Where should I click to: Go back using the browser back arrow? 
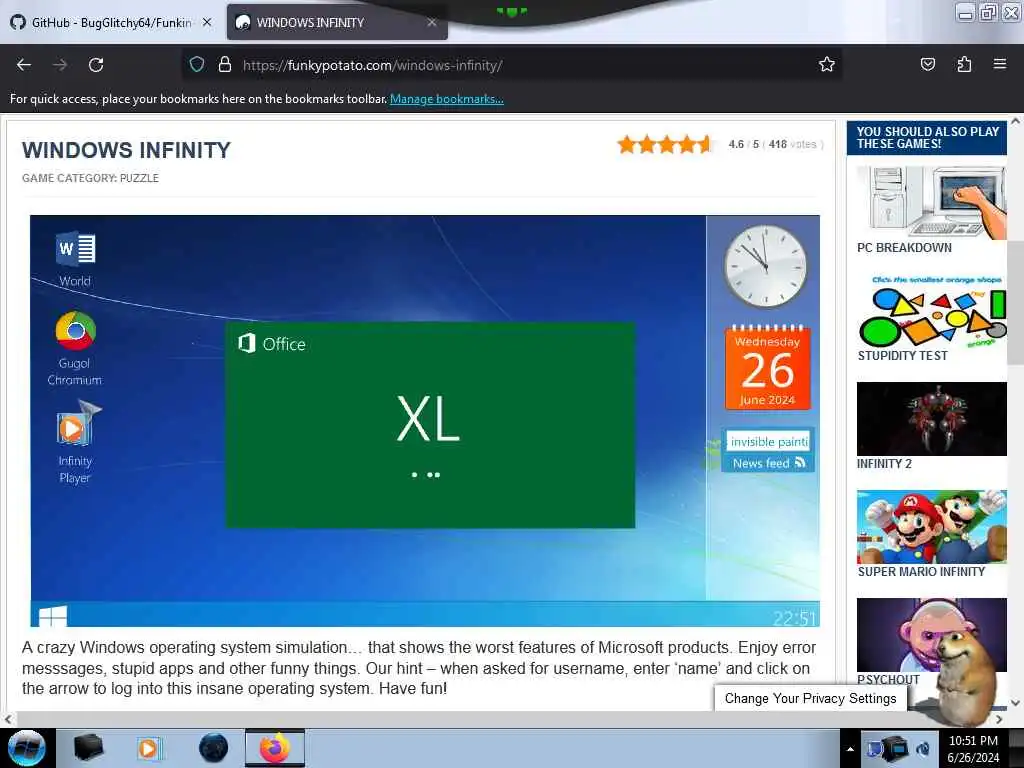[x=24, y=65]
